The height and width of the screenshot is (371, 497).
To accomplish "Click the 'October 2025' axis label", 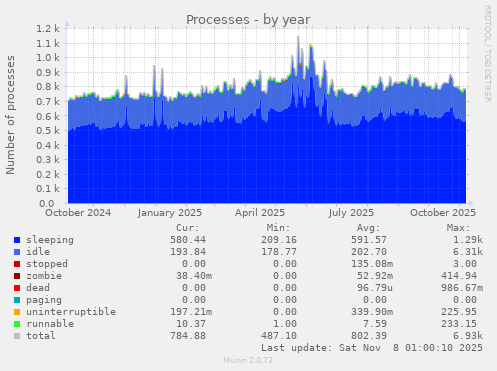I will (443, 213).
